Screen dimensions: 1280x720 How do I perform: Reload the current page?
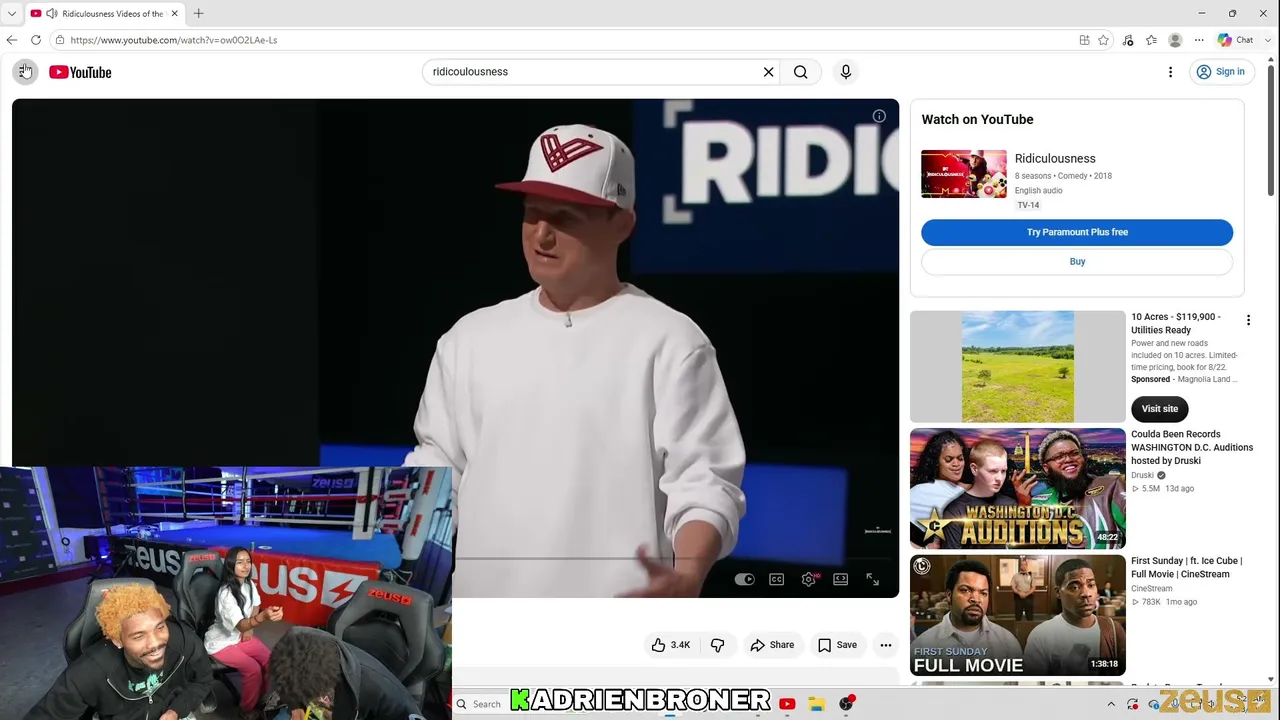coord(36,40)
